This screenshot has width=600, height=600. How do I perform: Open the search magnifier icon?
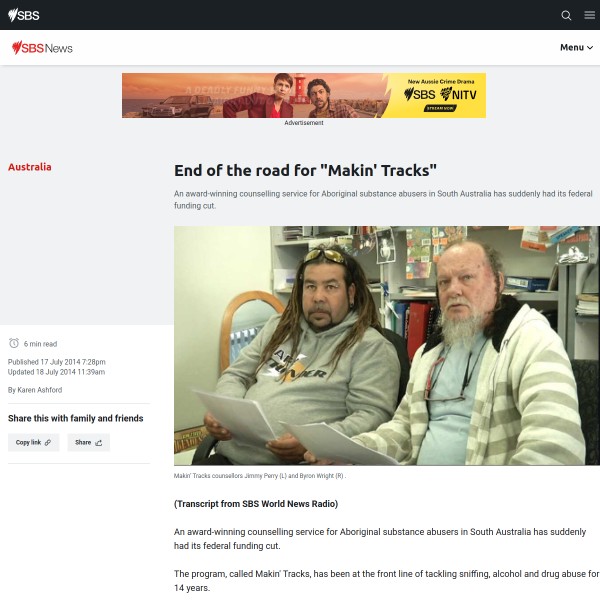point(566,15)
